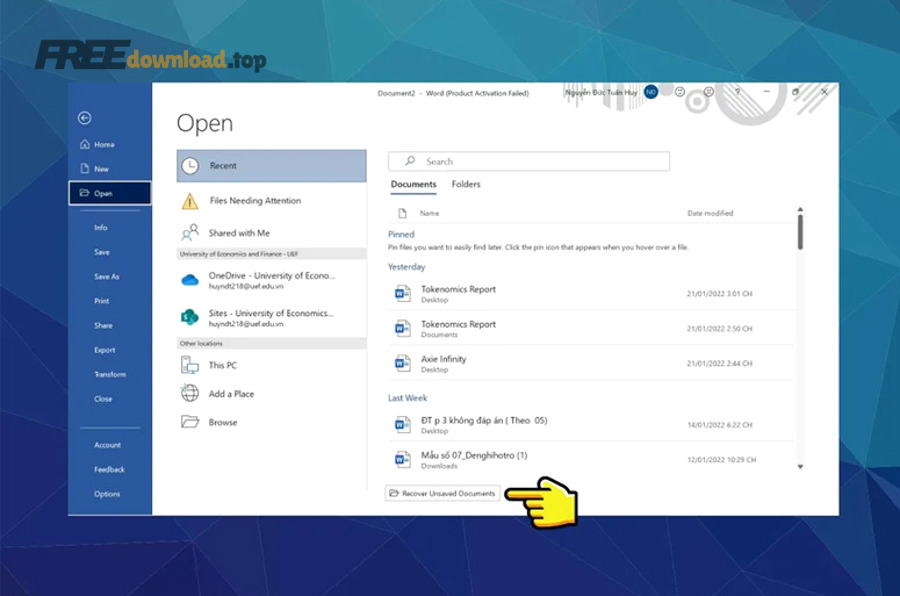Click into the Search field

pos(529,161)
